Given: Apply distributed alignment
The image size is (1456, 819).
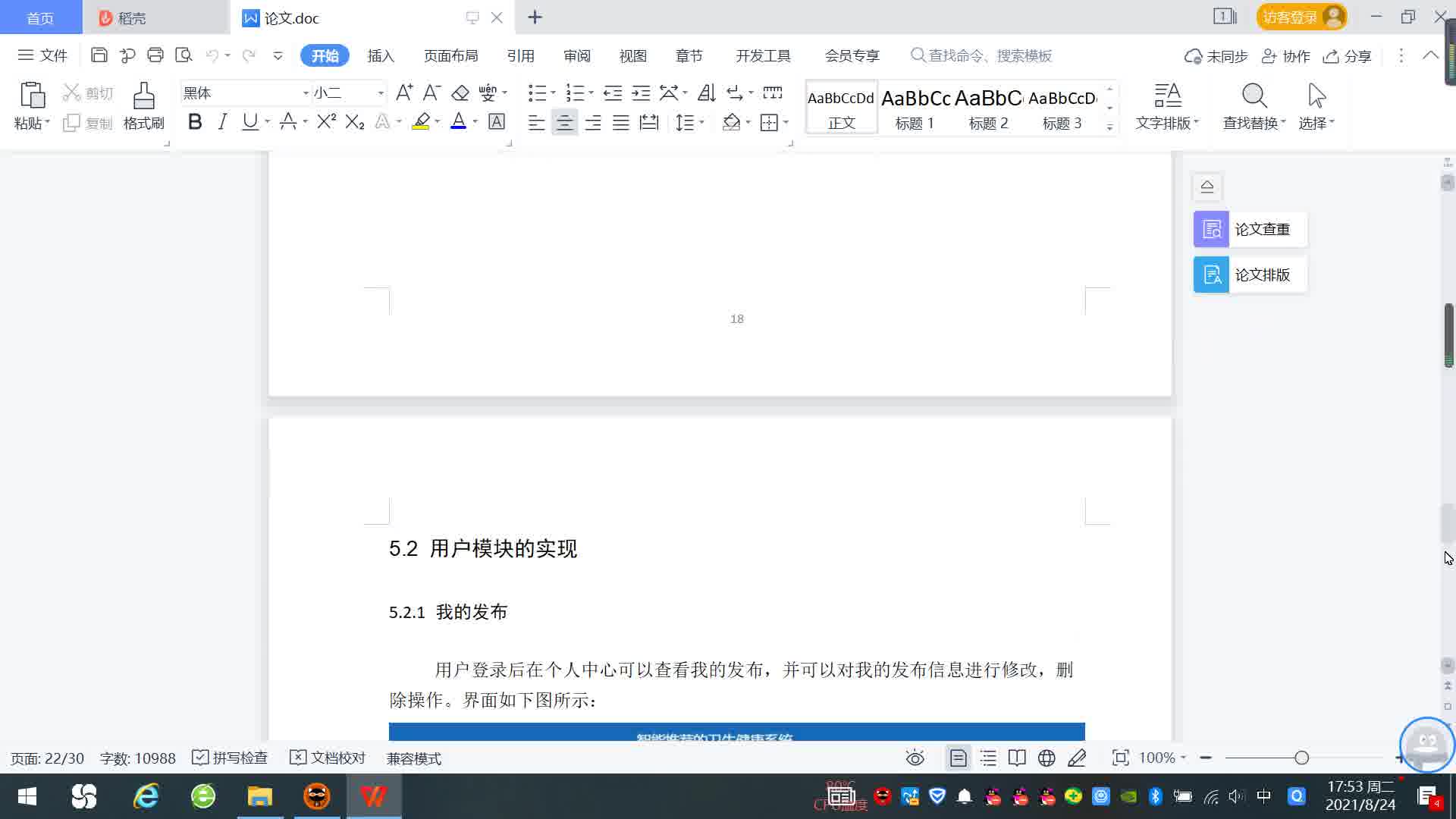Looking at the screenshot, I should 649,122.
